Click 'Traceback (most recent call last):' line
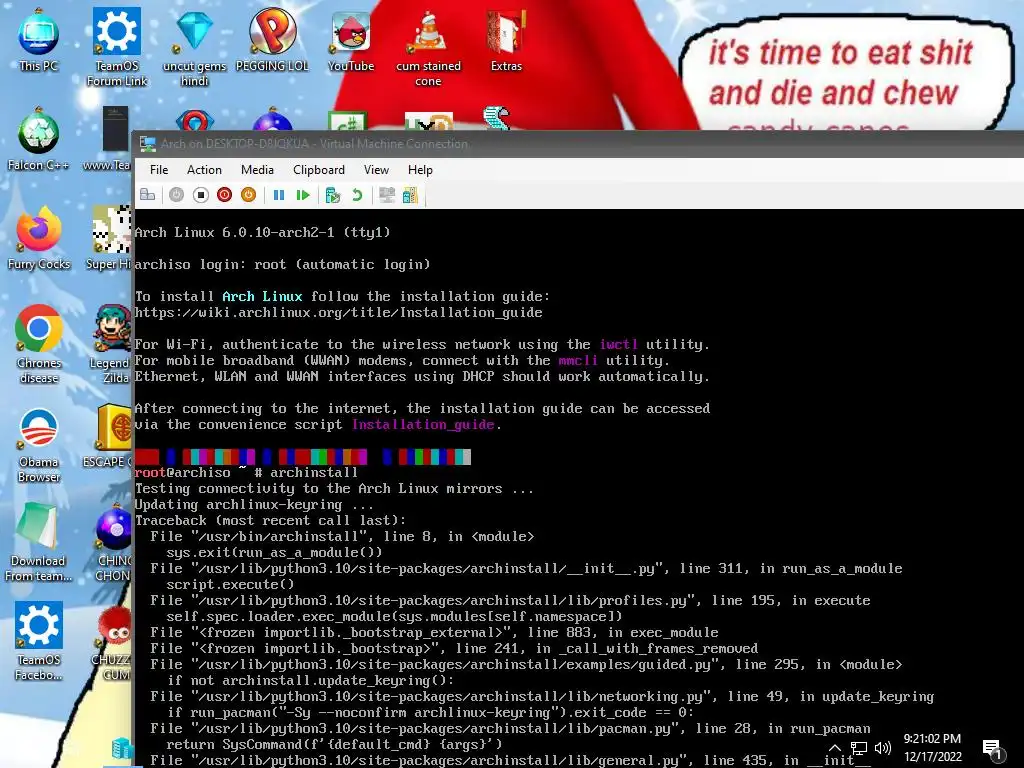Viewport: 1024px width, 768px height. tap(270, 520)
